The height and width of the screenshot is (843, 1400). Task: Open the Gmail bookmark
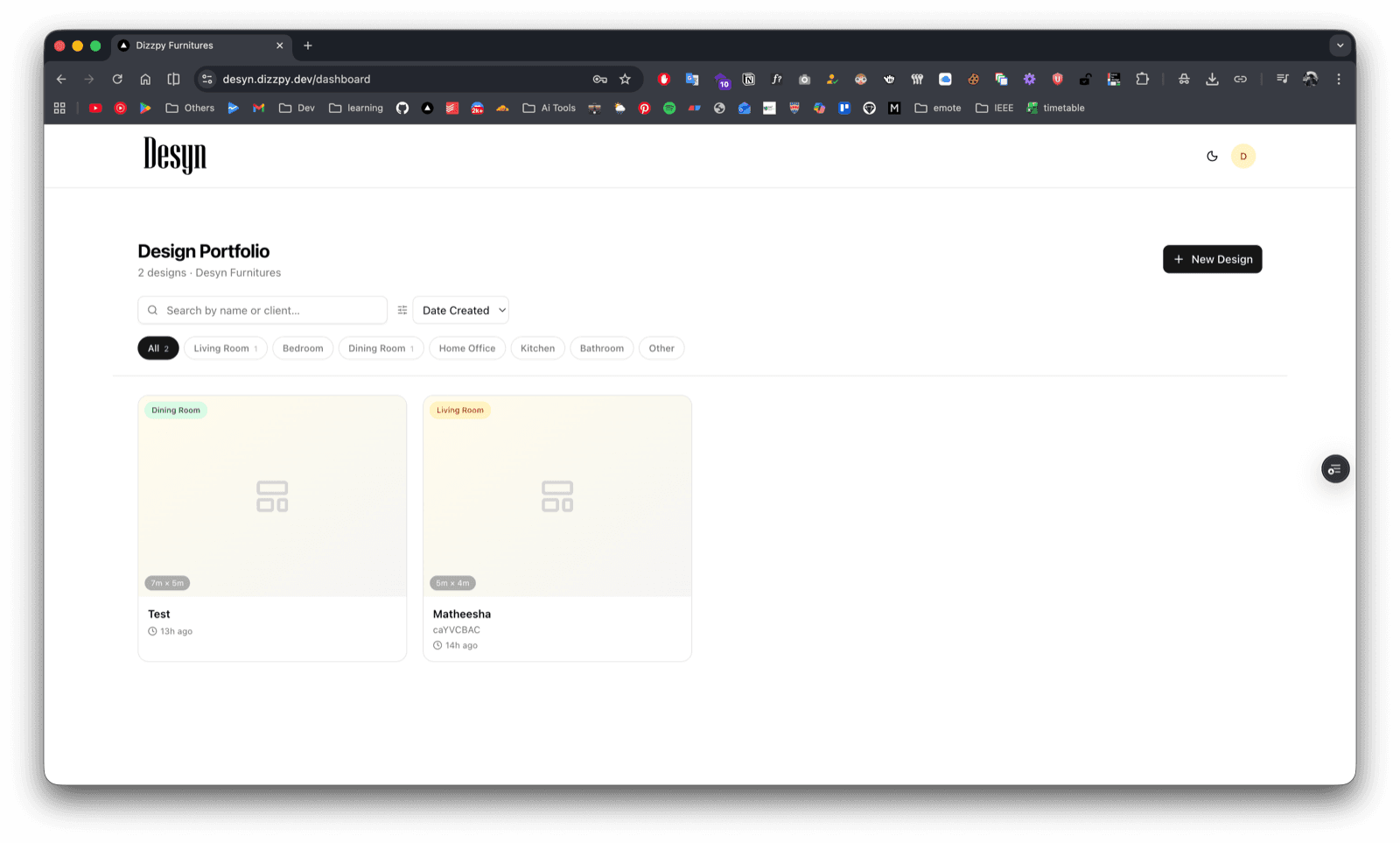pos(258,108)
